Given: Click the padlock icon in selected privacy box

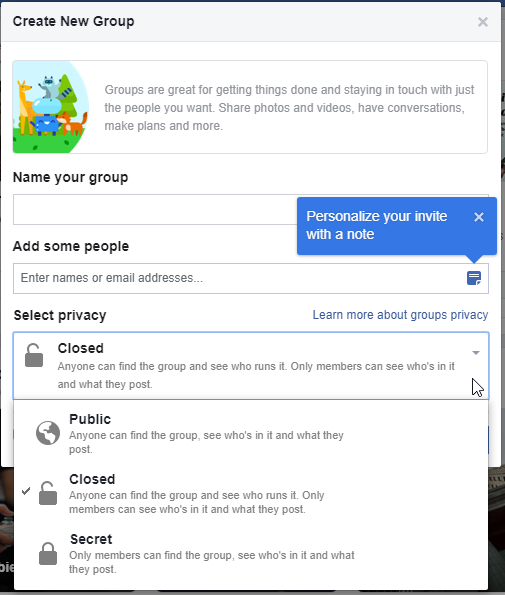Looking at the screenshot, I should [34, 355].
